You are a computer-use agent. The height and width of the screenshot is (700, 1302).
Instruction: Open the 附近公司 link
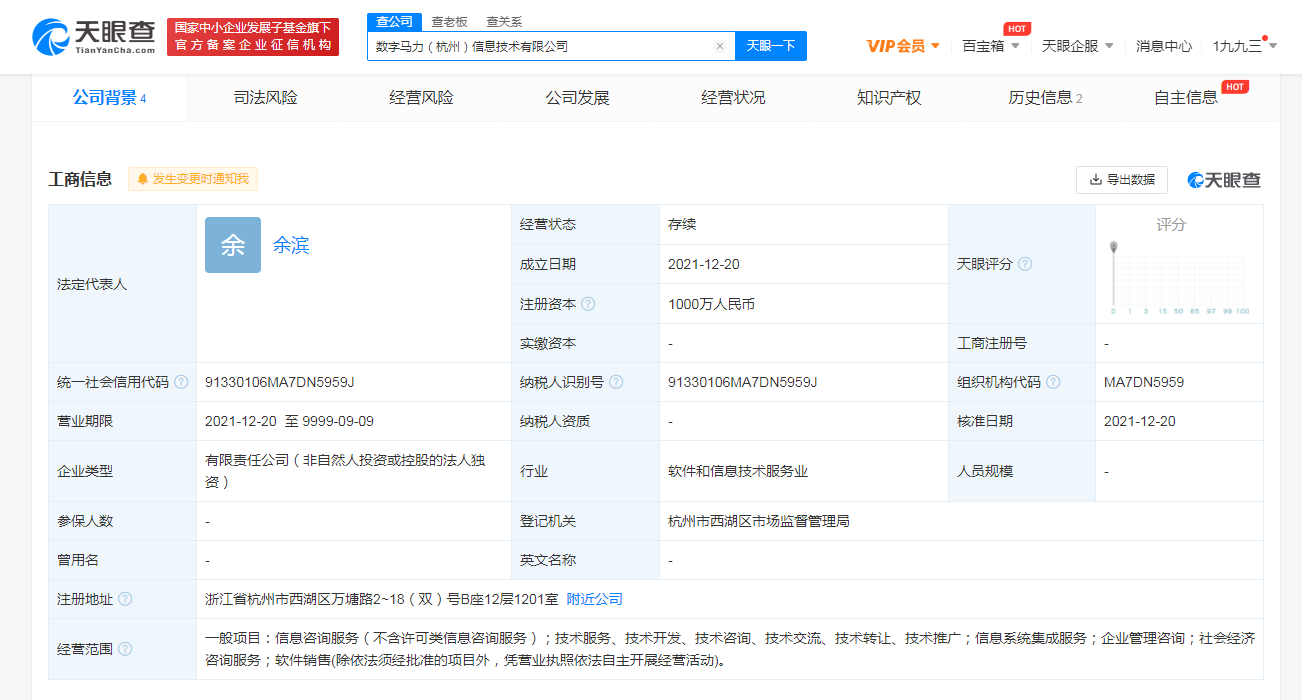coord(595,599)
